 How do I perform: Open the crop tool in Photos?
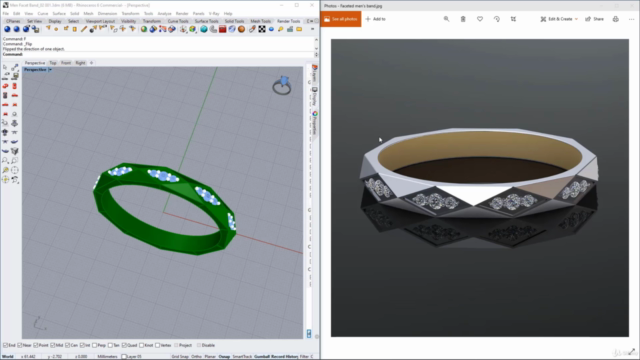[513, 19]
